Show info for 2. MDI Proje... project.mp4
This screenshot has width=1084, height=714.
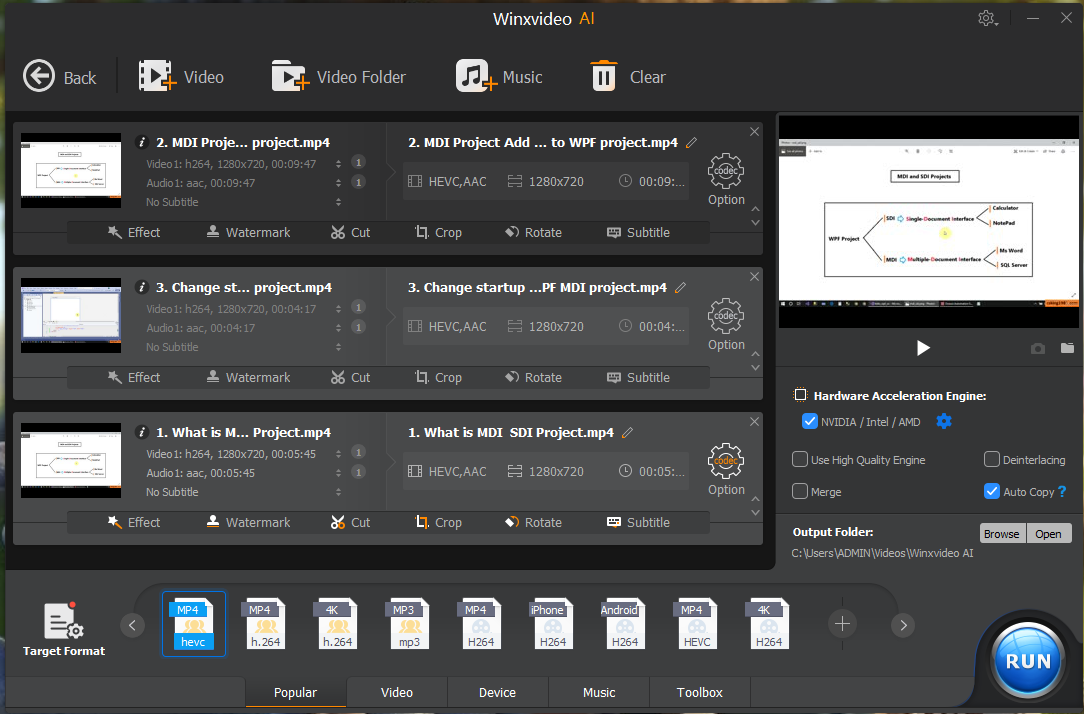(142, 142)
